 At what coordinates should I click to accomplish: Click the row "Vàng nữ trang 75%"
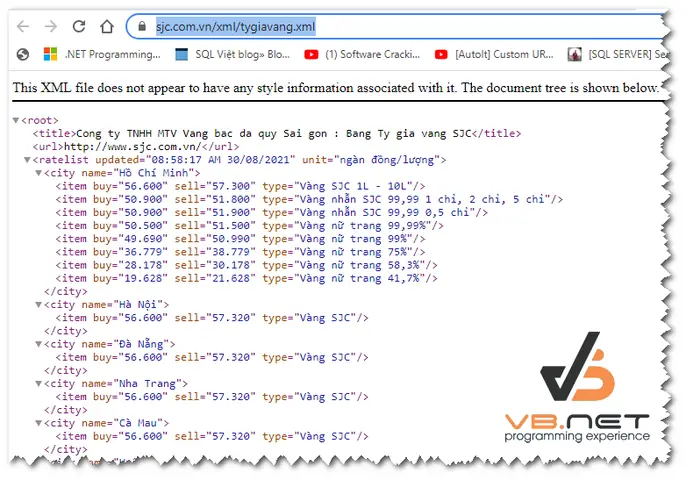(x=240, y=252)
